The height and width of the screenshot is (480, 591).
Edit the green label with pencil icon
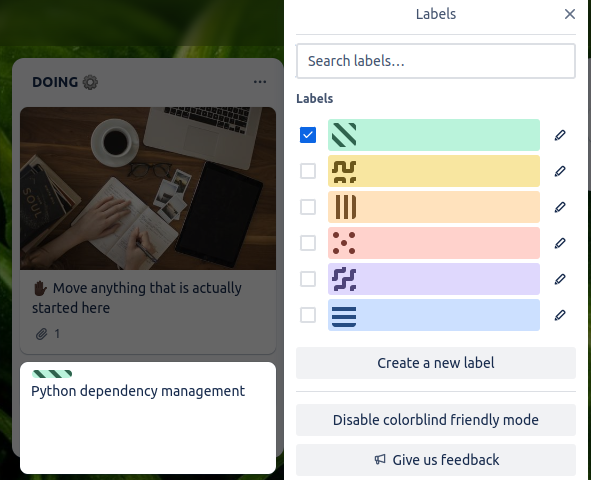click(560, 135)
